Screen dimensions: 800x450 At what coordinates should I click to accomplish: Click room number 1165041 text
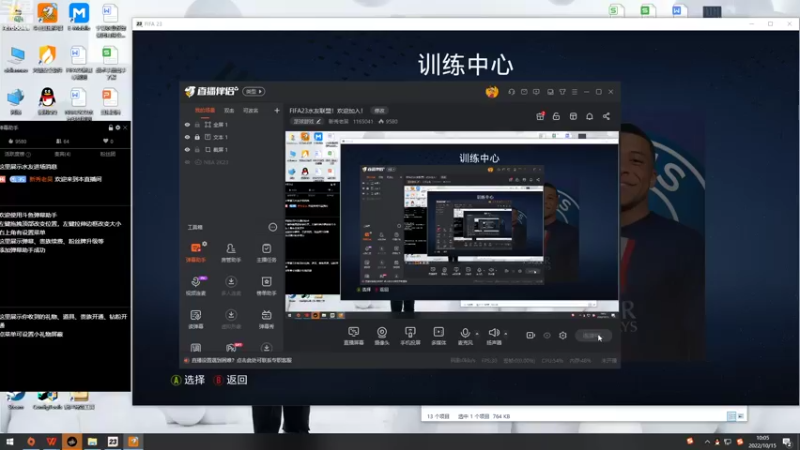pyautogui.click(x=363, y=121)
